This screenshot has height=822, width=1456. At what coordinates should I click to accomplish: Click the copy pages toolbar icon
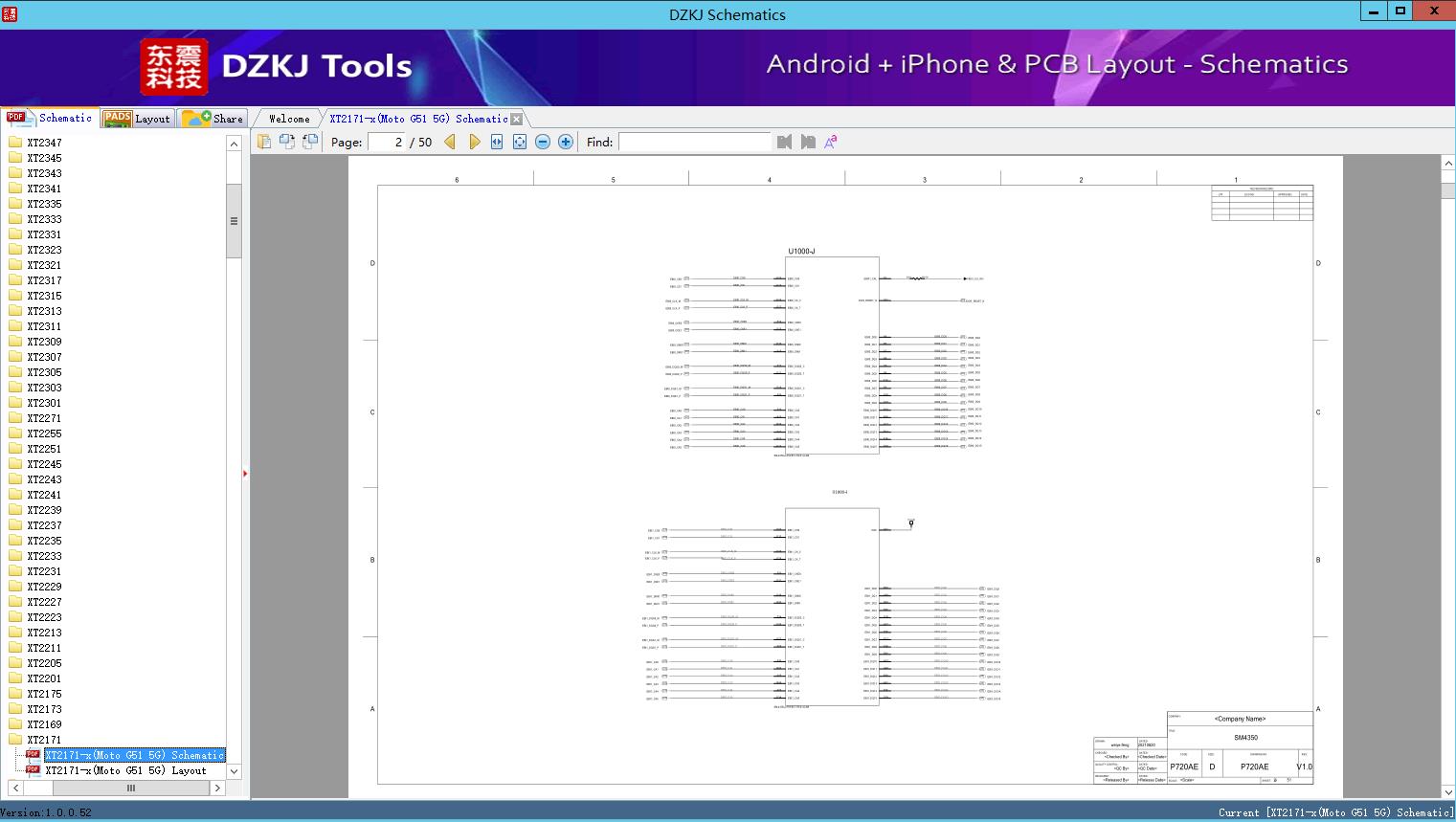tap(264, 142)
